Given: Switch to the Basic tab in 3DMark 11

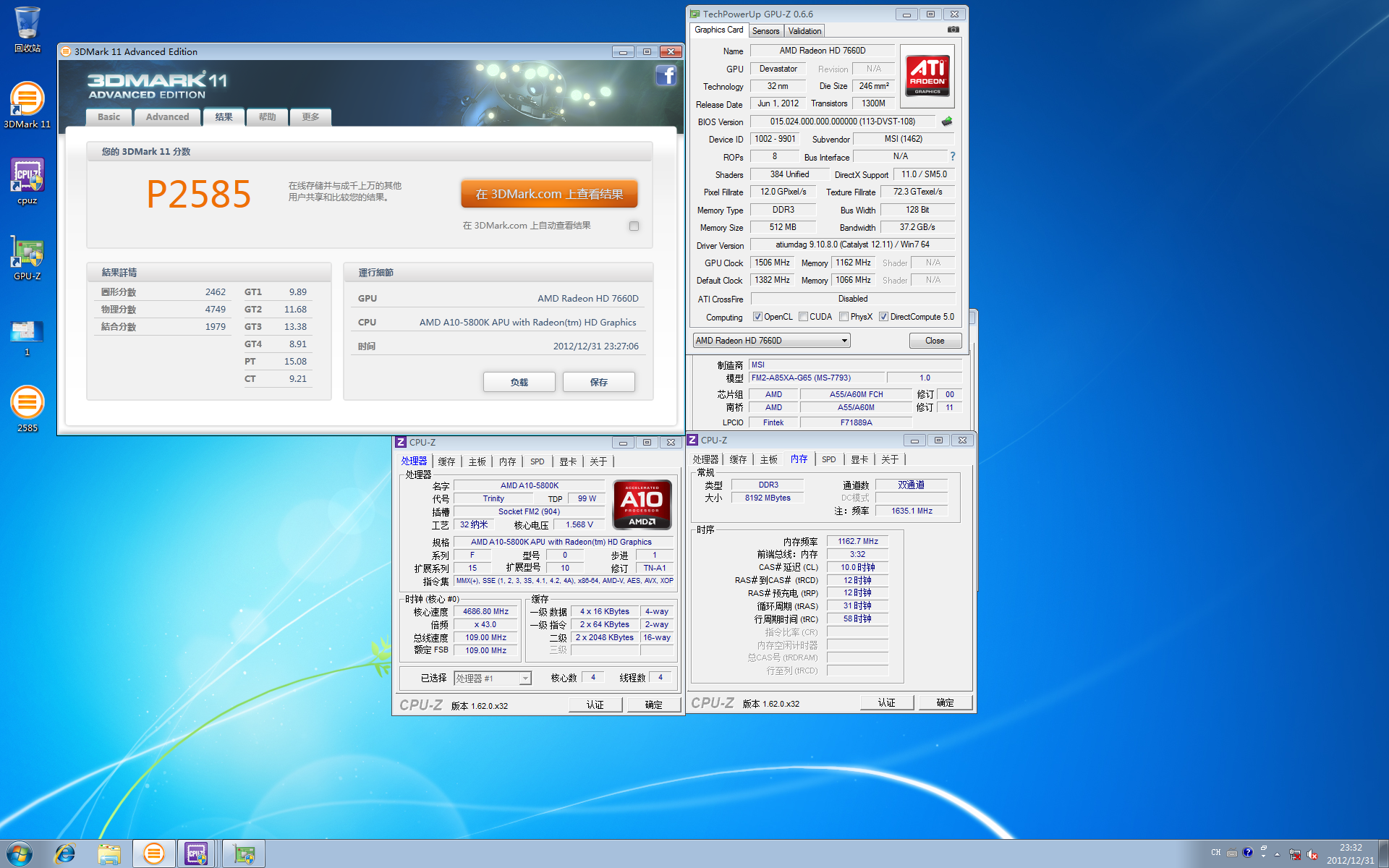Looking at the screenshot, I should (109, 117).
